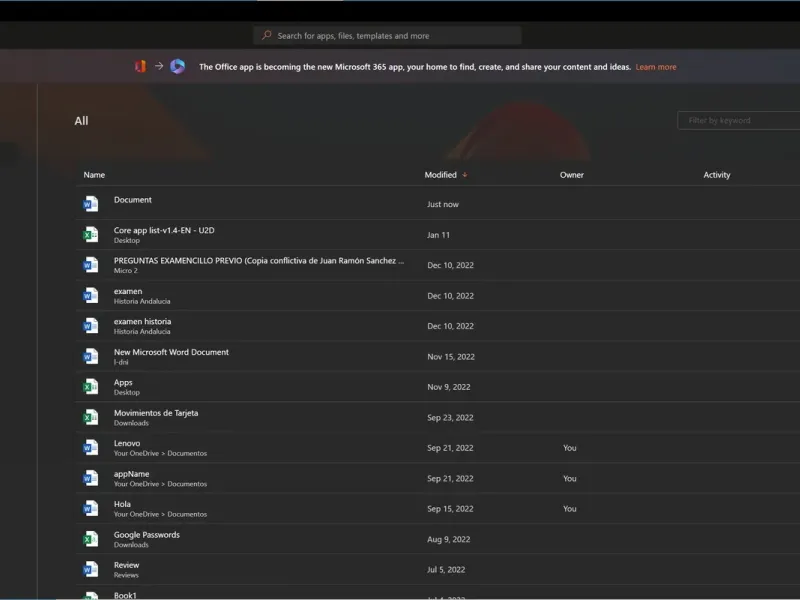Focus the Search for apps, files, templates field
This screenshot has width=800, height=600.
(x=387, y=36)
